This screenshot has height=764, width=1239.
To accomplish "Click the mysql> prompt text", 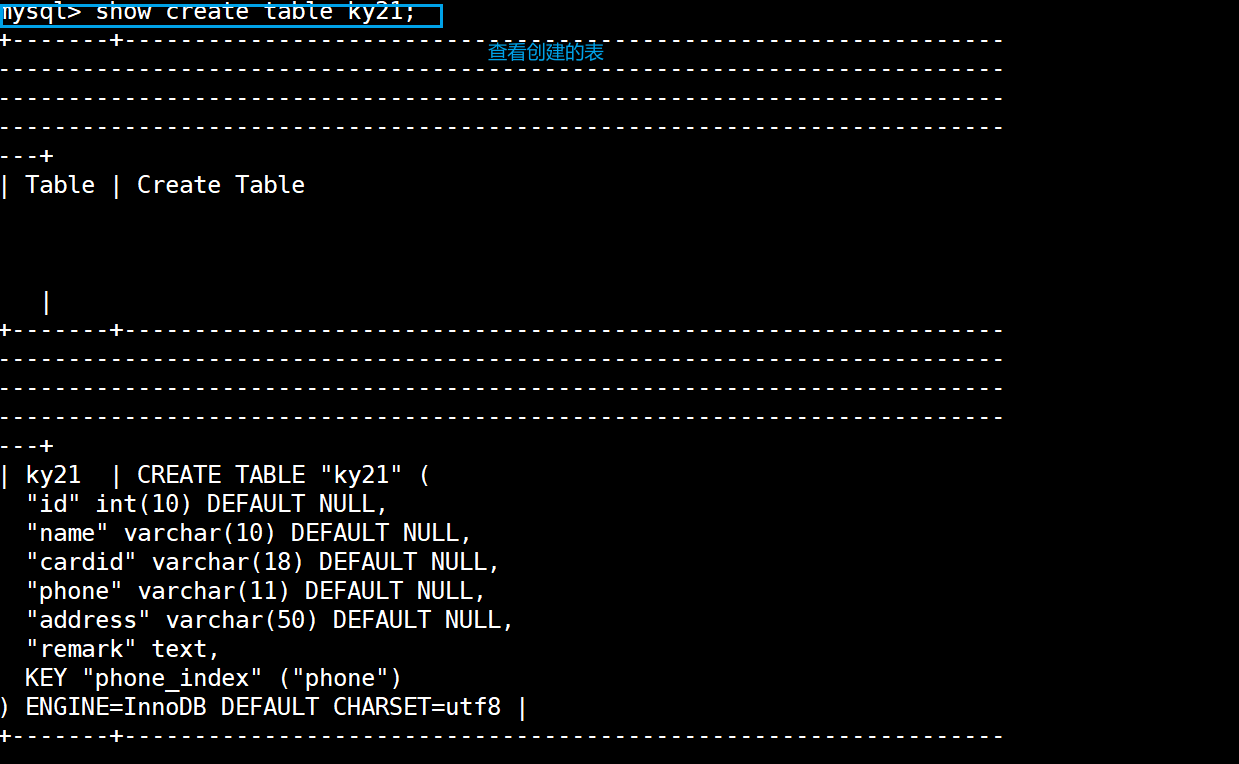I will point(41,14).
